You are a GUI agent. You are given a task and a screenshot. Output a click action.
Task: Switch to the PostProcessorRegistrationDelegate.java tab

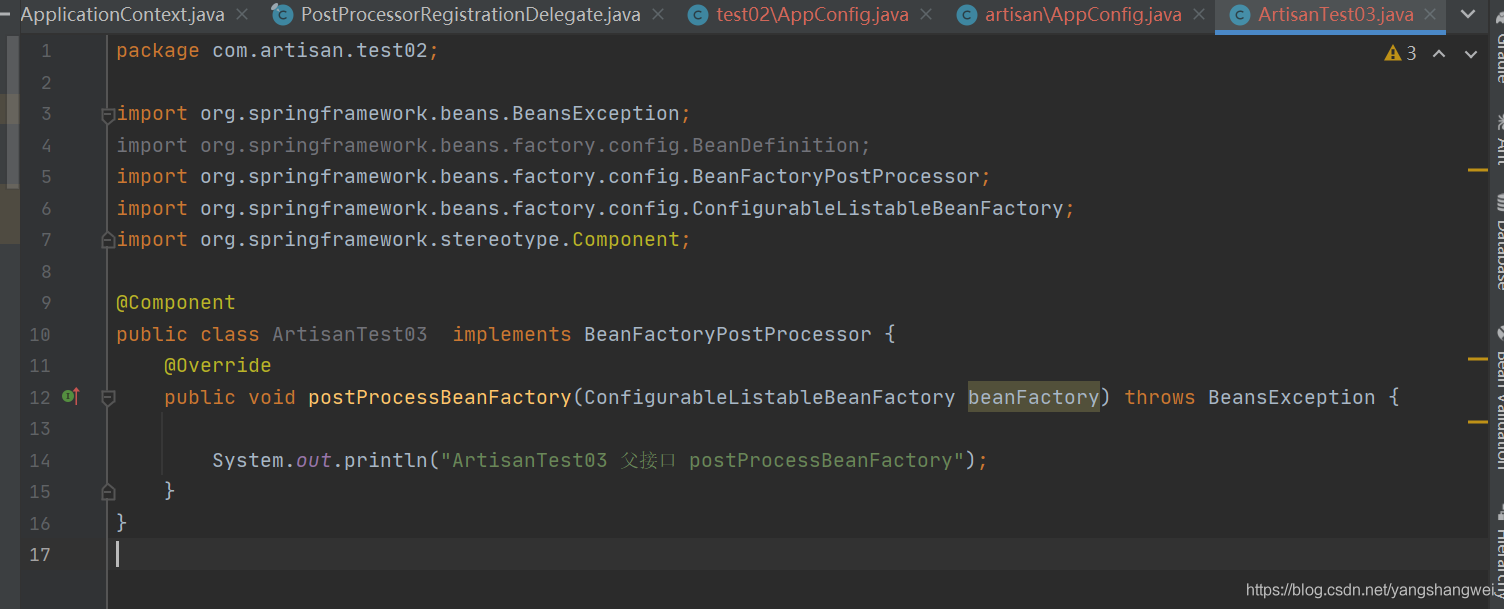click(470, 15)
